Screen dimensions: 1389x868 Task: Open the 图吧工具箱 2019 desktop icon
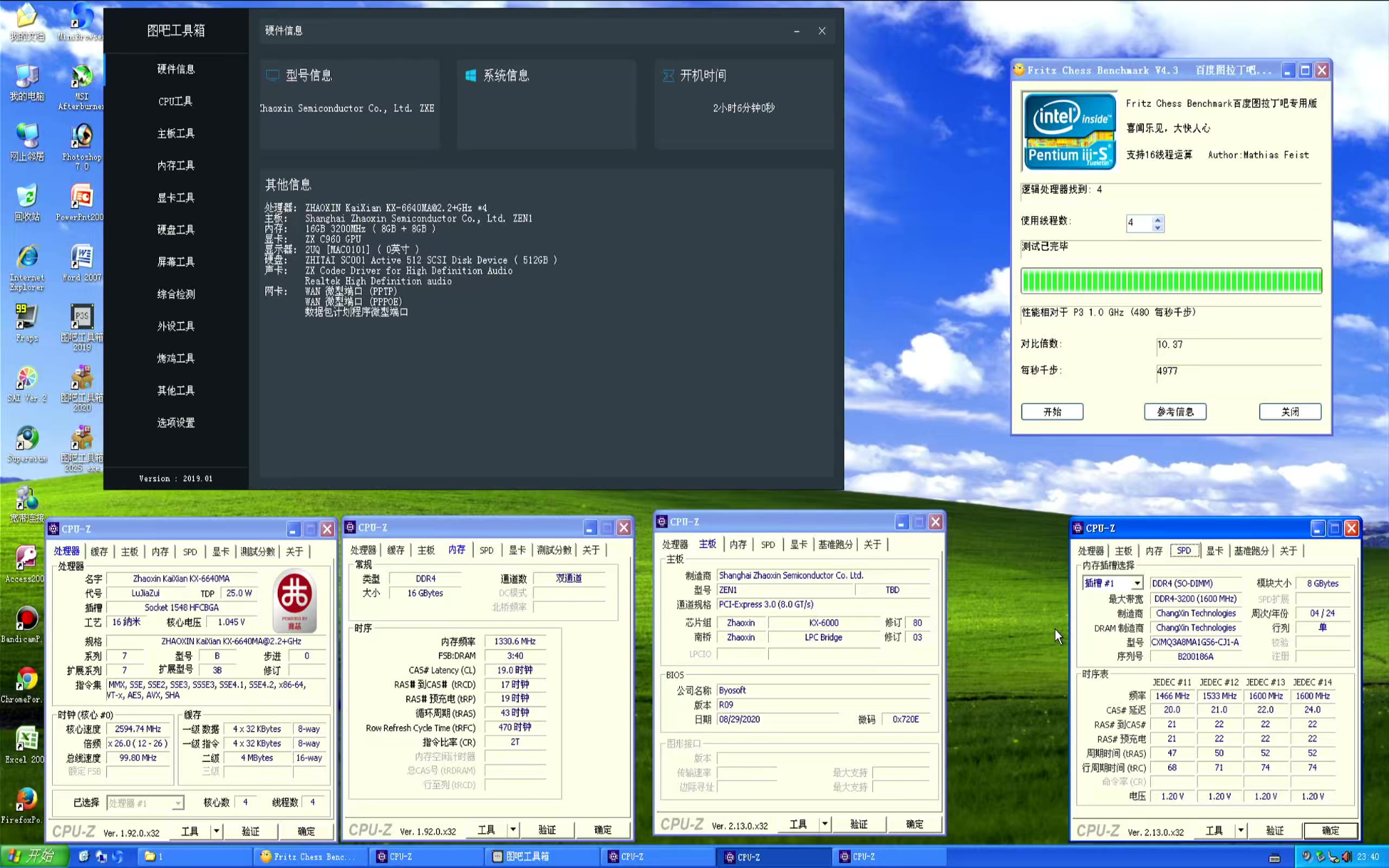(81, 327)
